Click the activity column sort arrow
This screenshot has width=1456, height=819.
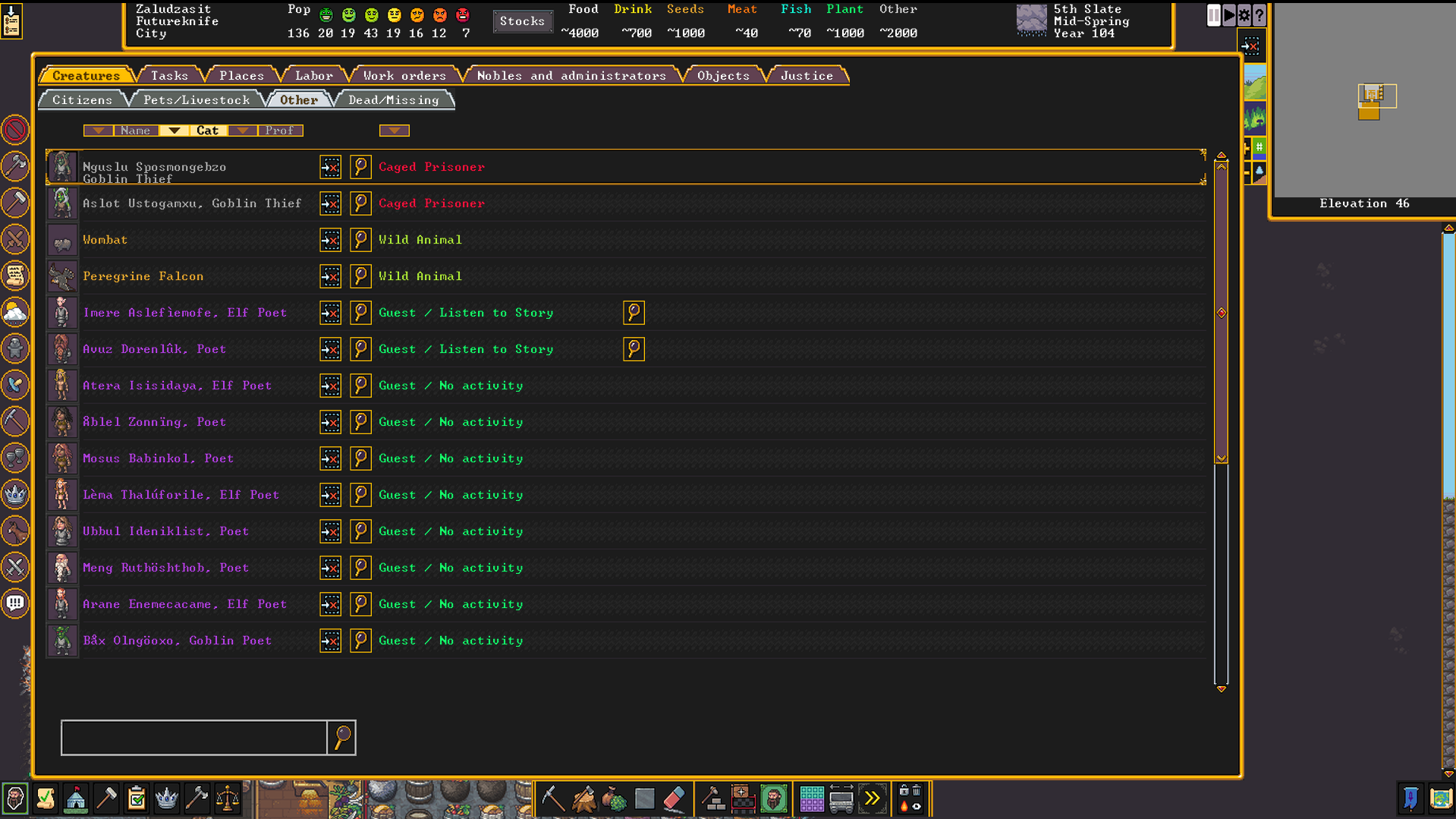(394, 131)
